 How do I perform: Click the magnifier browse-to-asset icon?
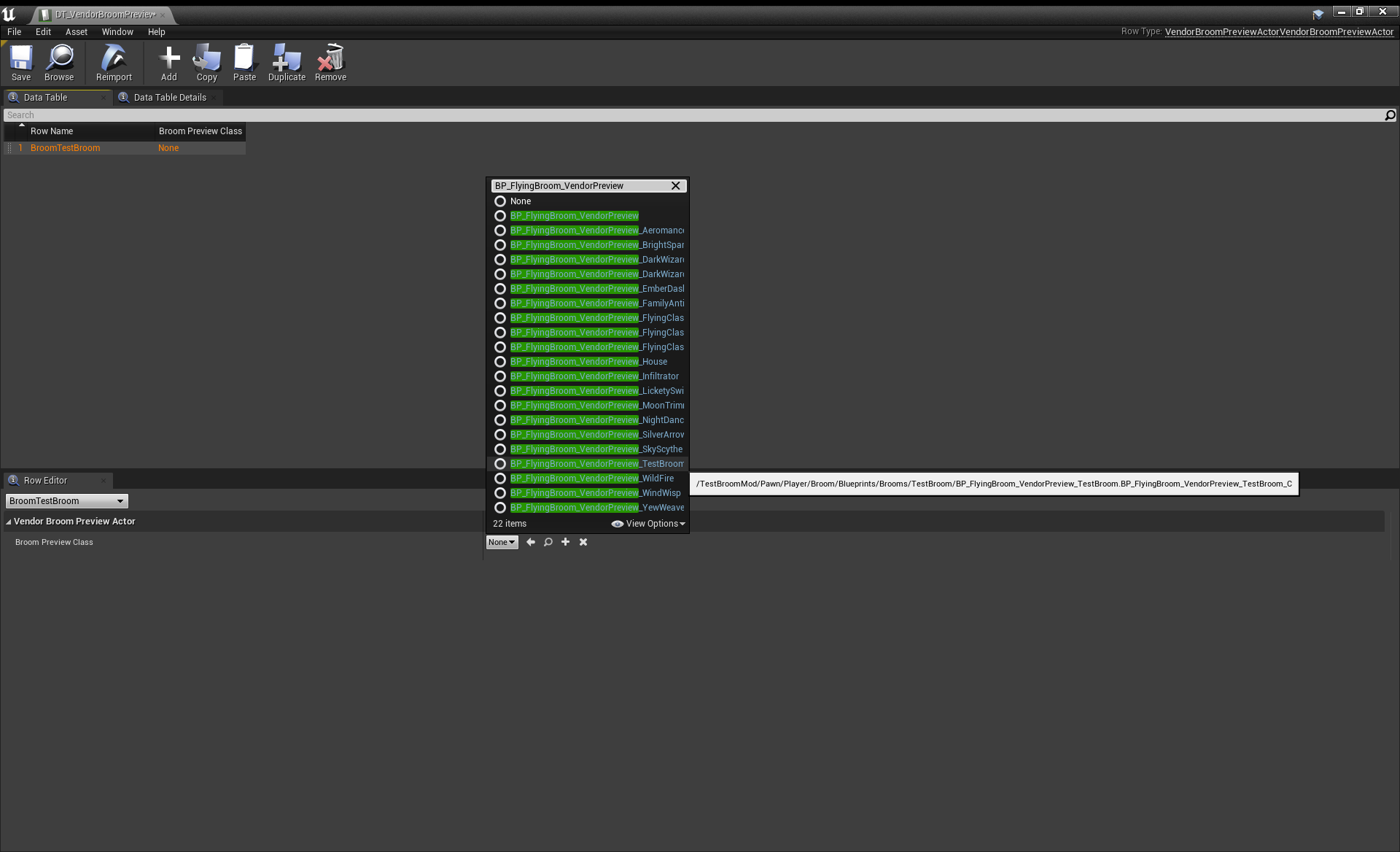(548, 542)
